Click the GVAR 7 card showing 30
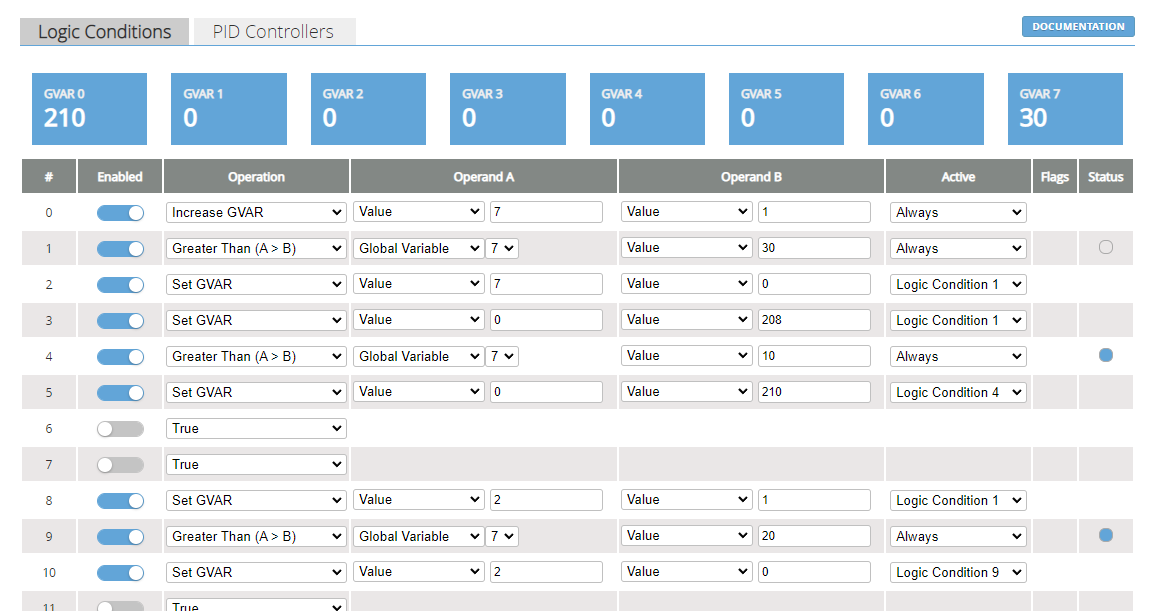 pyautogui.click(x=1065, y=108)
